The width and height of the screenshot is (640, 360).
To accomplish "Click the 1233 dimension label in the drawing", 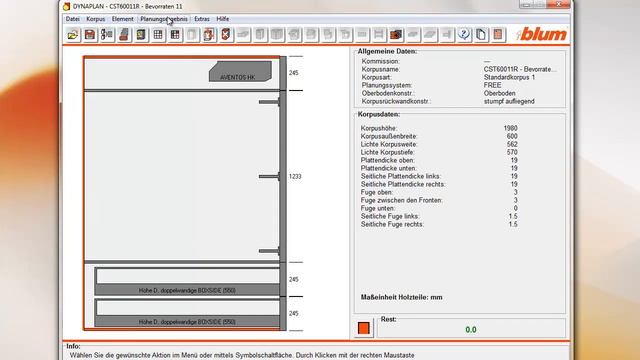I will (x=295, y=176).
